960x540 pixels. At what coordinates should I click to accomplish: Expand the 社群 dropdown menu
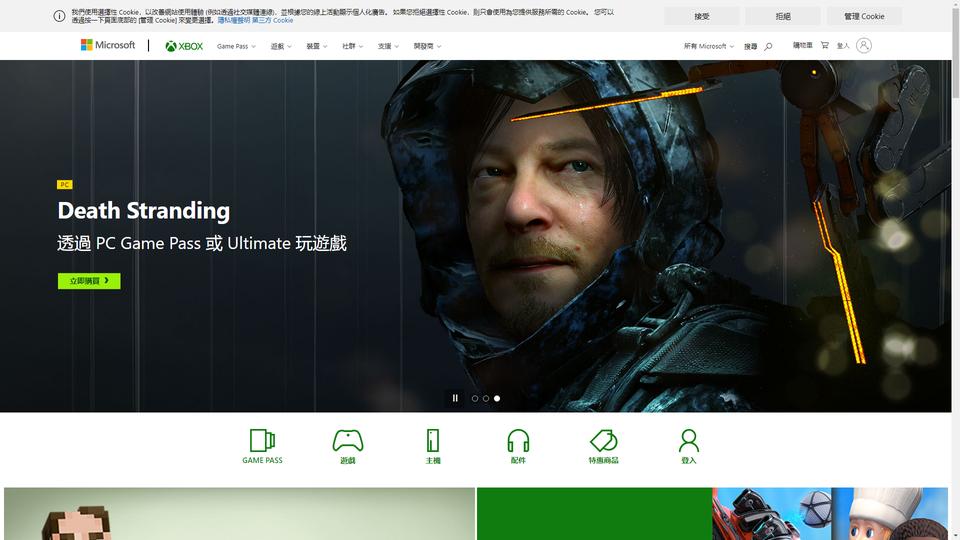click(352, 46)
